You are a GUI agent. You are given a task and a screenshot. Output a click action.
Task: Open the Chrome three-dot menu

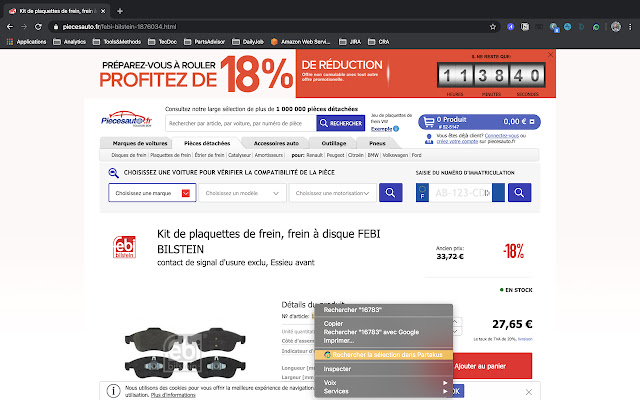[x=630, y=27]
